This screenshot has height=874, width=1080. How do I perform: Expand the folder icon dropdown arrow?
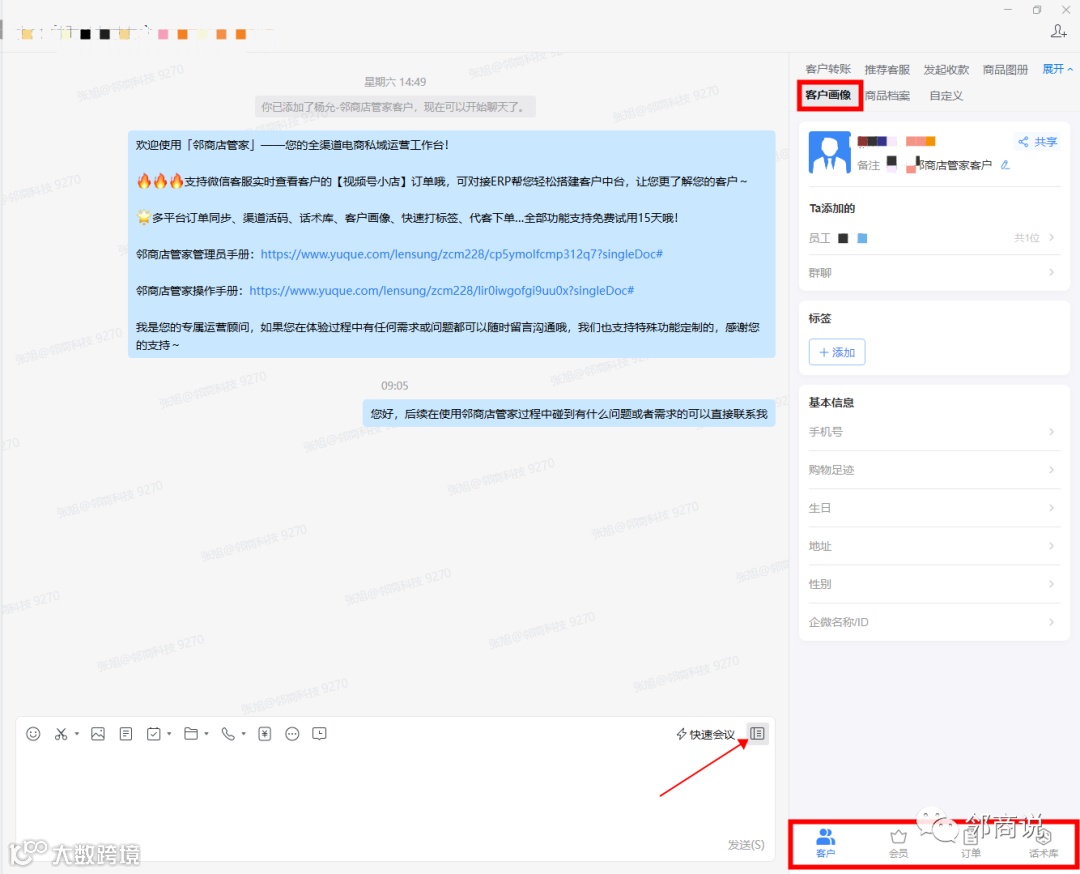pos(206,734)
